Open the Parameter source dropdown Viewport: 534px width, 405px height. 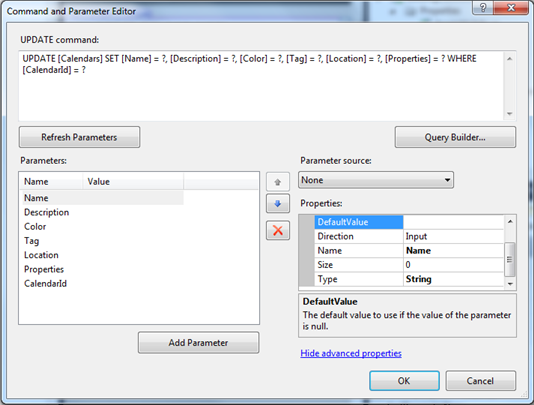[376, 180]
